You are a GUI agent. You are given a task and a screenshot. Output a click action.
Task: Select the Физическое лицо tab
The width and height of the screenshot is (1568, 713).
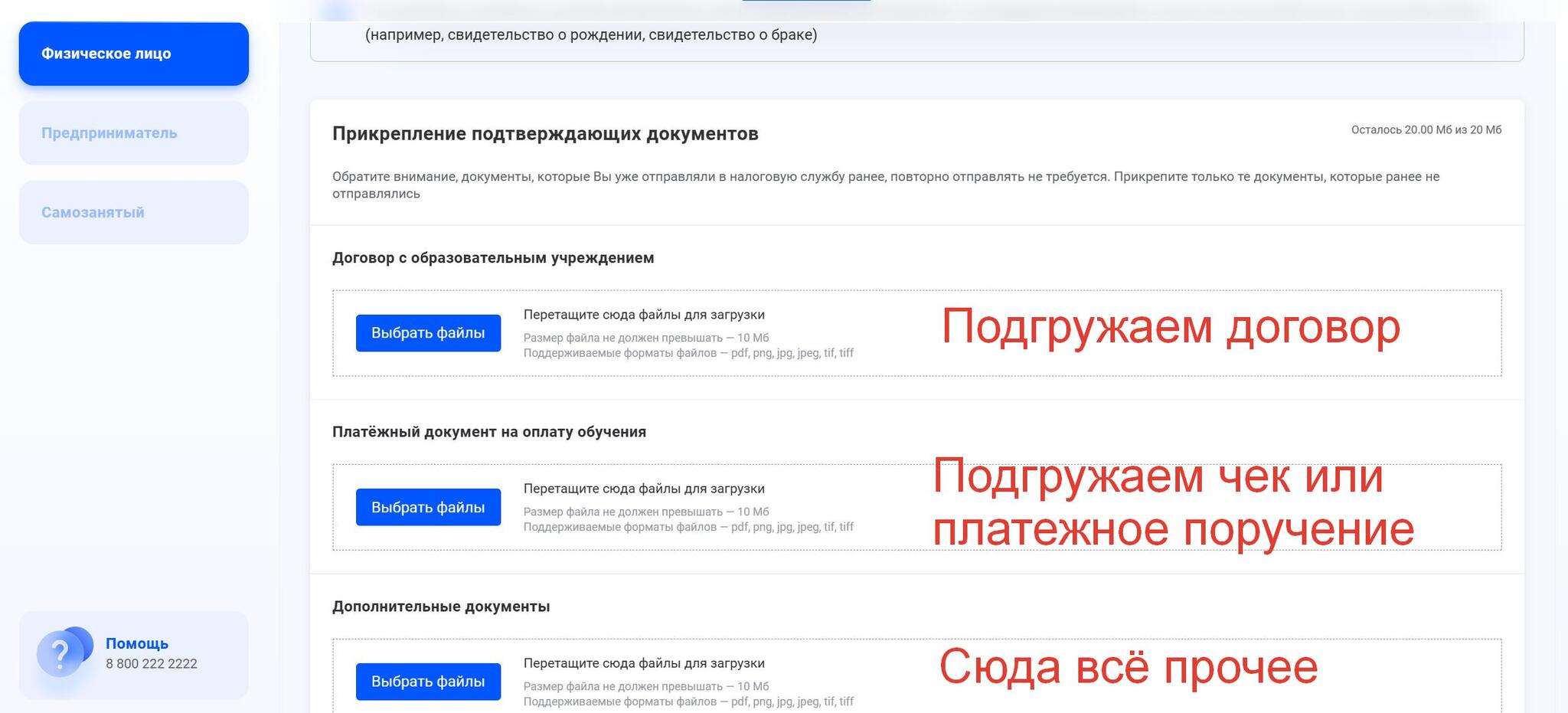pos(134,54)
